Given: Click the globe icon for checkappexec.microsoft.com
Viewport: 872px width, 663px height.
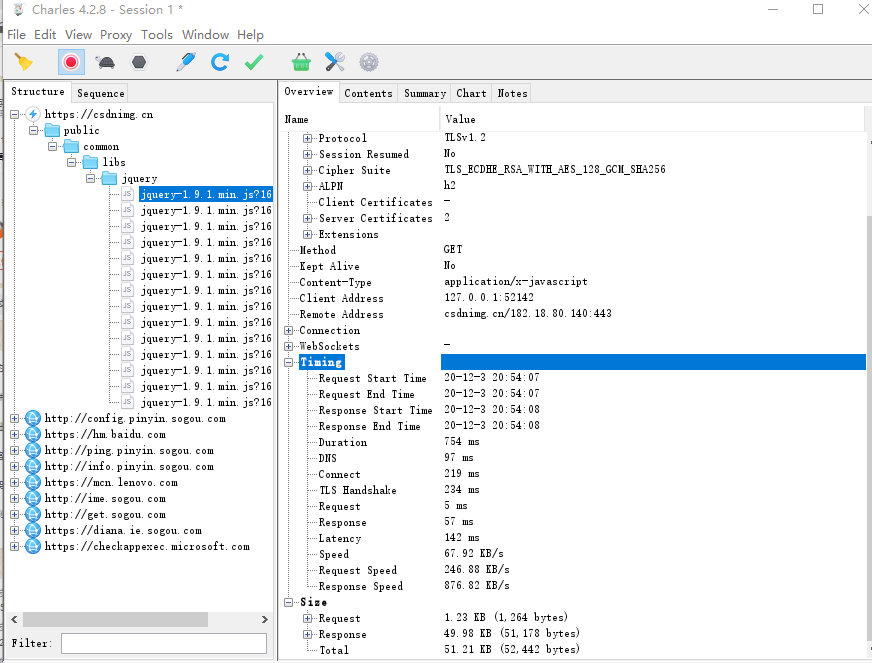Looking at the screenshot, I should tap(33, 546).
